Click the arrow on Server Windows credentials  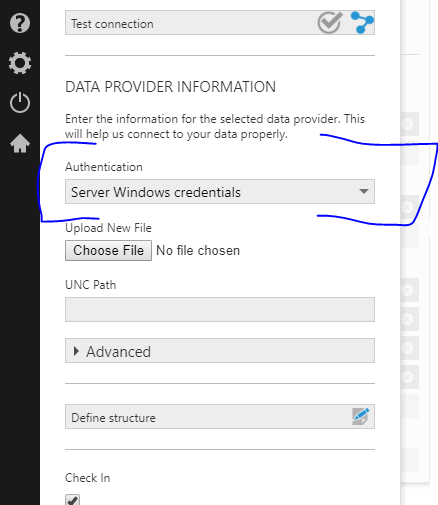(x=364, y=191)
